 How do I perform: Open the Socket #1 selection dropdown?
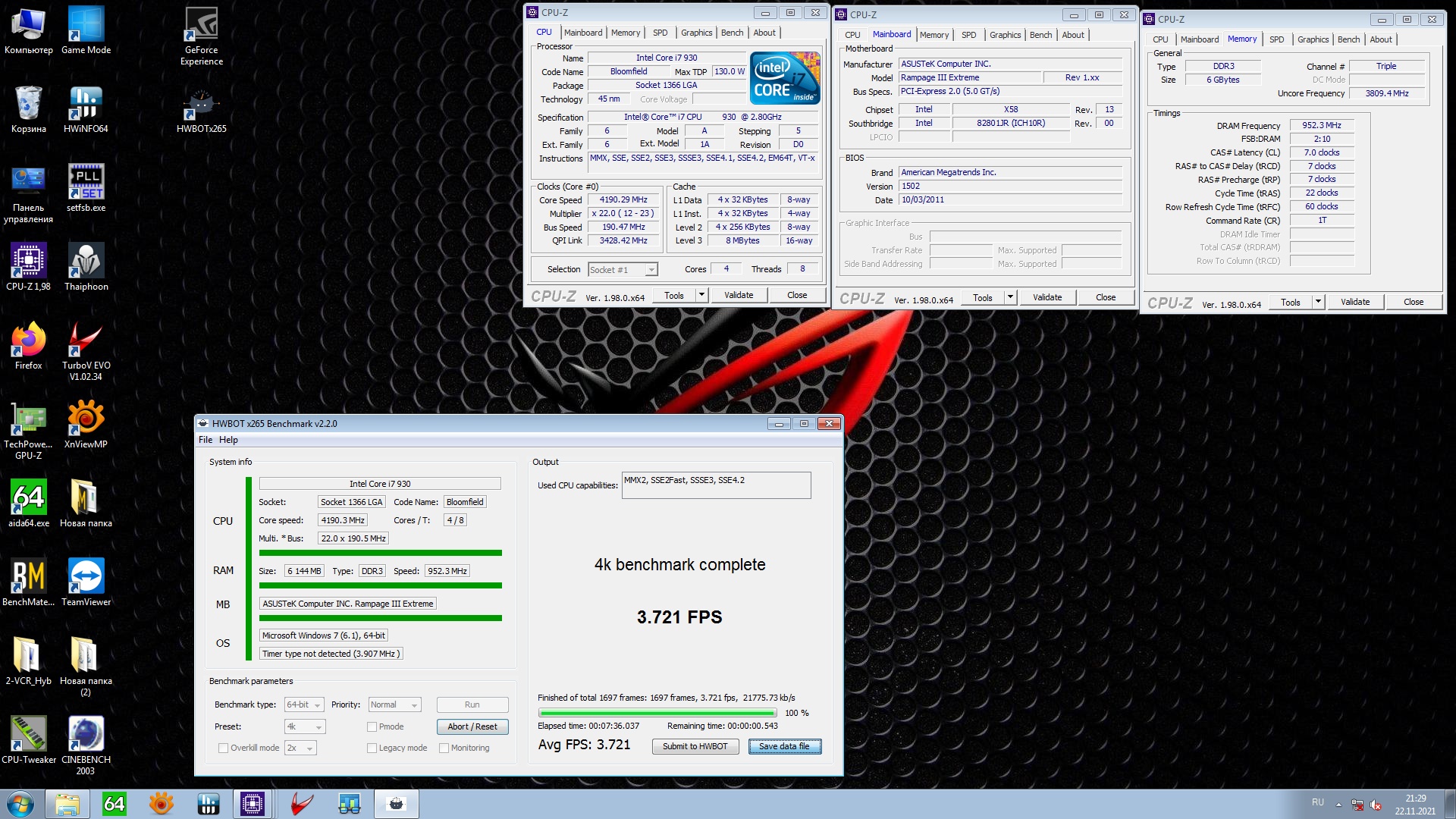(623, 270)
